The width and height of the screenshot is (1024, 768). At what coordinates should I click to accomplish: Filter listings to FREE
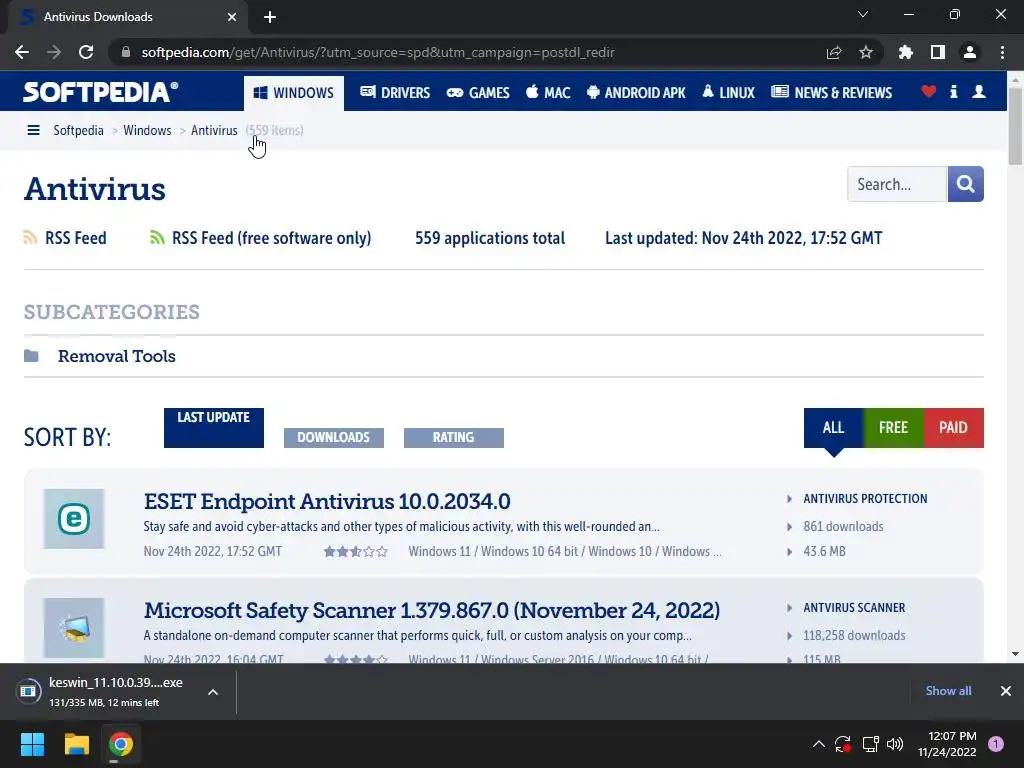click(893, 428)
